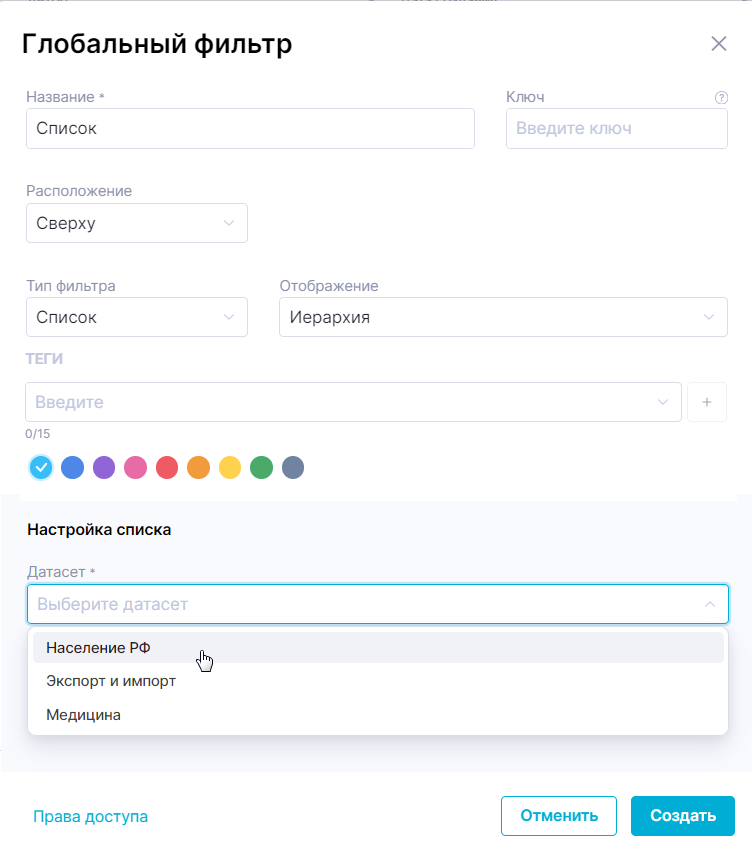The image size is (752, 854).
Task: Pick the blue color swatch
Action: pos(72,467)
